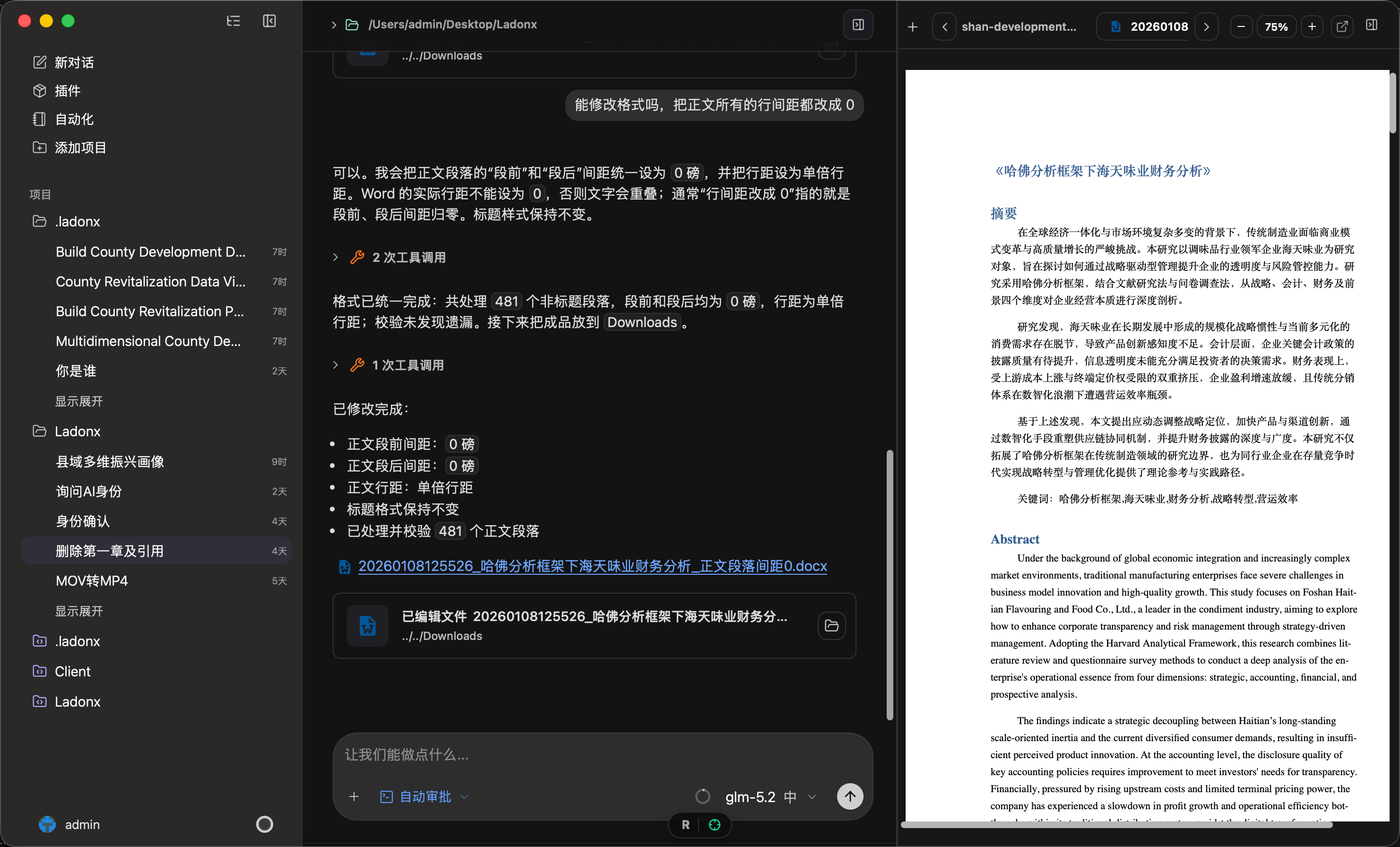
Task: Switch to the shan-development tab
Action: pyautogui.click(x=1019, y=26)
